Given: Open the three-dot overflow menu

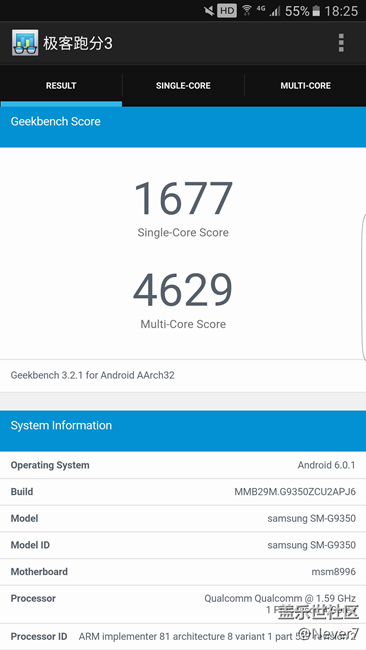Looking at the screenshot, I should 341,43.
